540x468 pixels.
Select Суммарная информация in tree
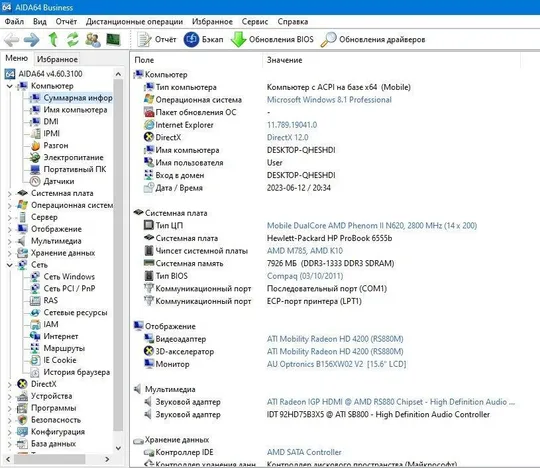pyautogui.click(x=71, y=98)
